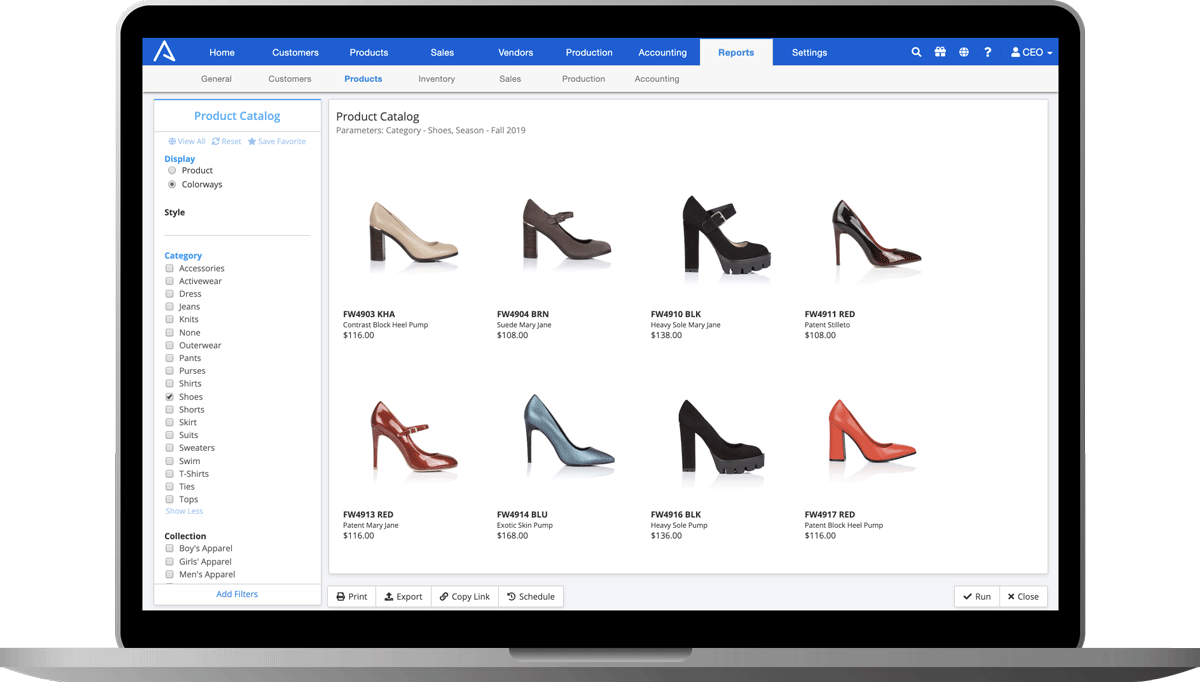Click the gift icon in the navbar
This screenshot has width=1200, height=682.
point(940,52)
